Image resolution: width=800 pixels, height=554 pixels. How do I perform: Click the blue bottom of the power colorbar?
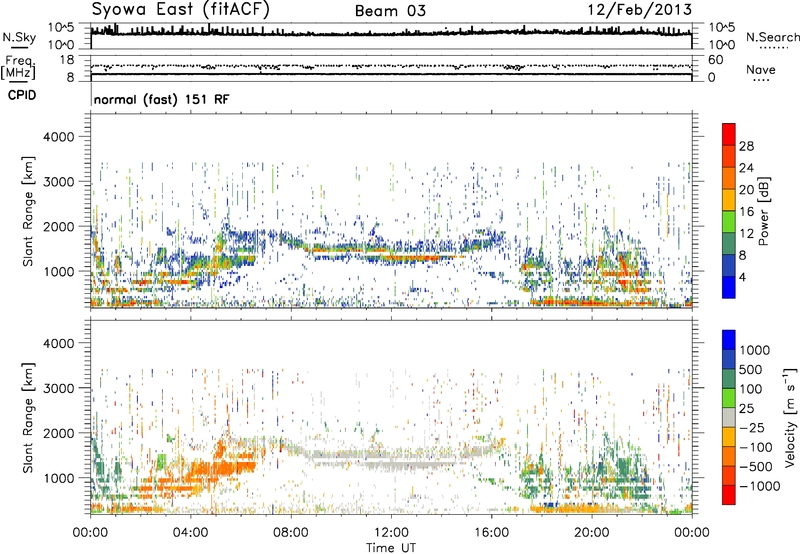pyautogui.click(x=729, y=287)
